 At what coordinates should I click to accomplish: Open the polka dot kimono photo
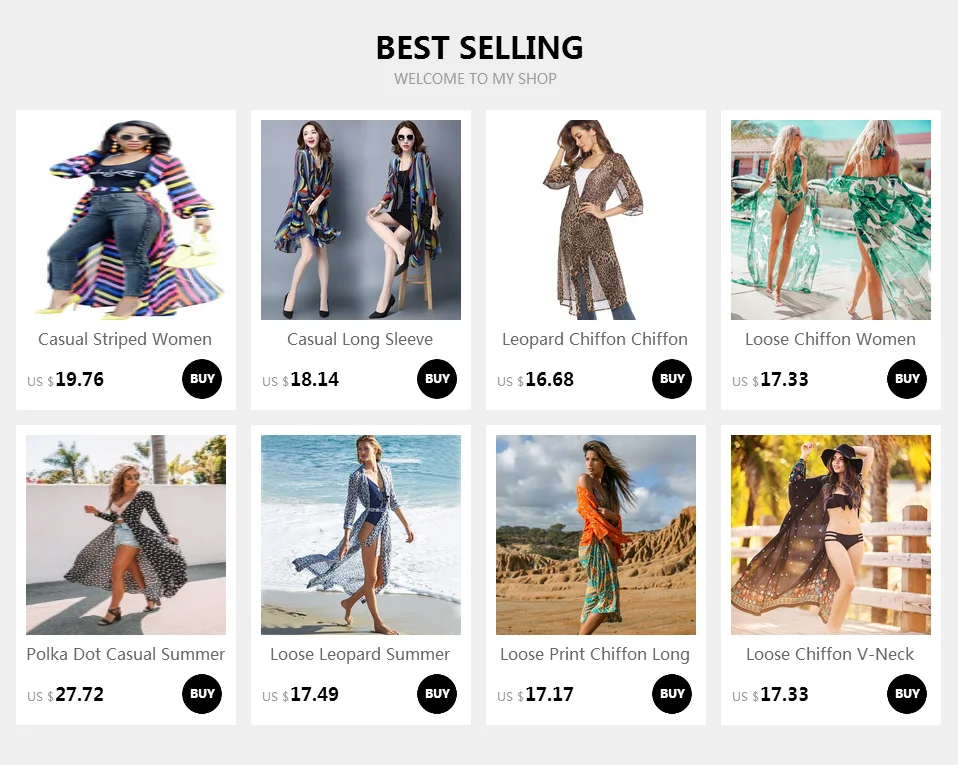(x=126, y=535)
